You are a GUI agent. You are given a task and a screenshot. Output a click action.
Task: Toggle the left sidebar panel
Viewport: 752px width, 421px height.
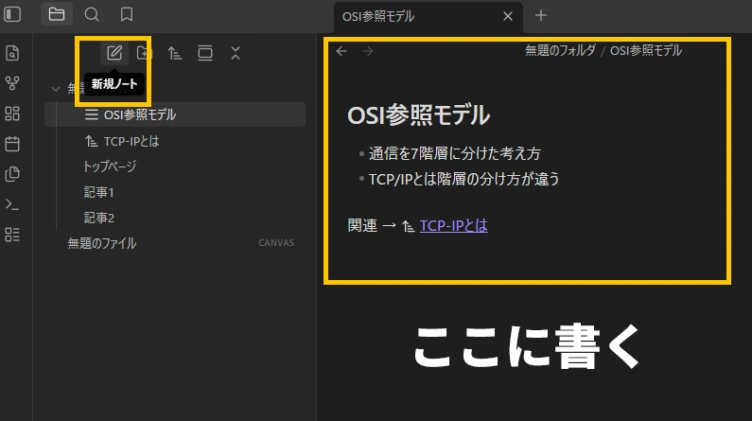click(x=13, y=15)
